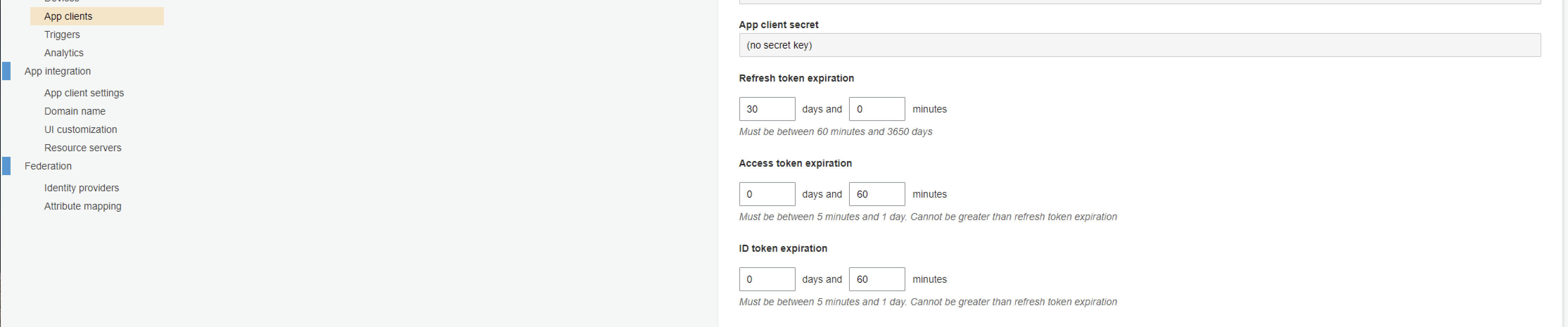The width and height of the screenshot is (1568, 327).
Task: Select Attribute mapping
Action: 82,206
